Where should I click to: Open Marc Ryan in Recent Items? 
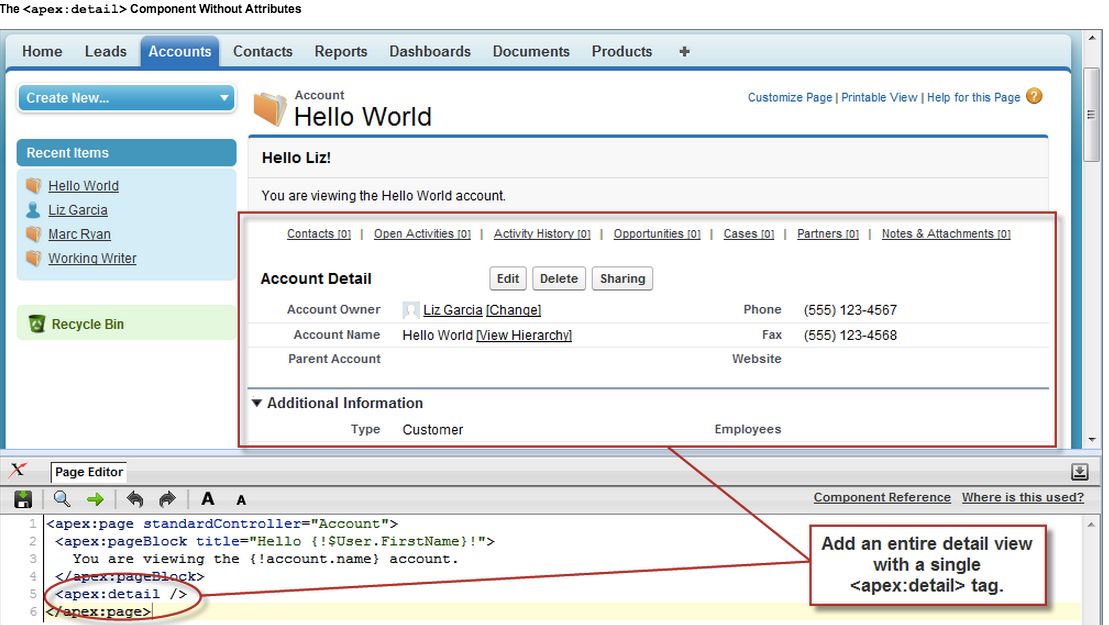[x=79, y=234]
